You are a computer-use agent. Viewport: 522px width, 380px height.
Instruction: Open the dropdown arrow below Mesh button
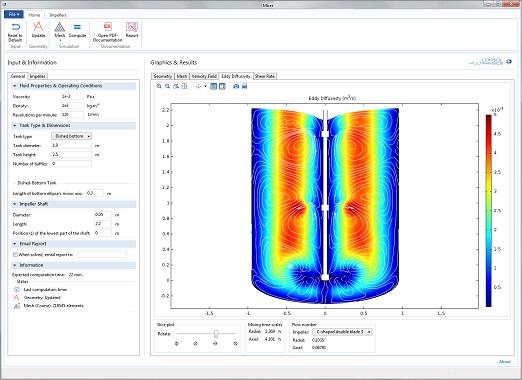[x=60, y=41]
